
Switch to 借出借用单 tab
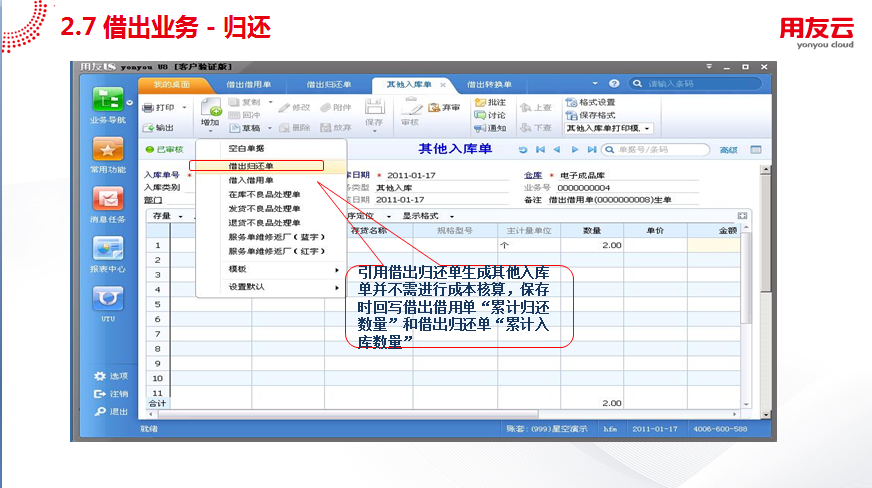[x=249, y=84]
